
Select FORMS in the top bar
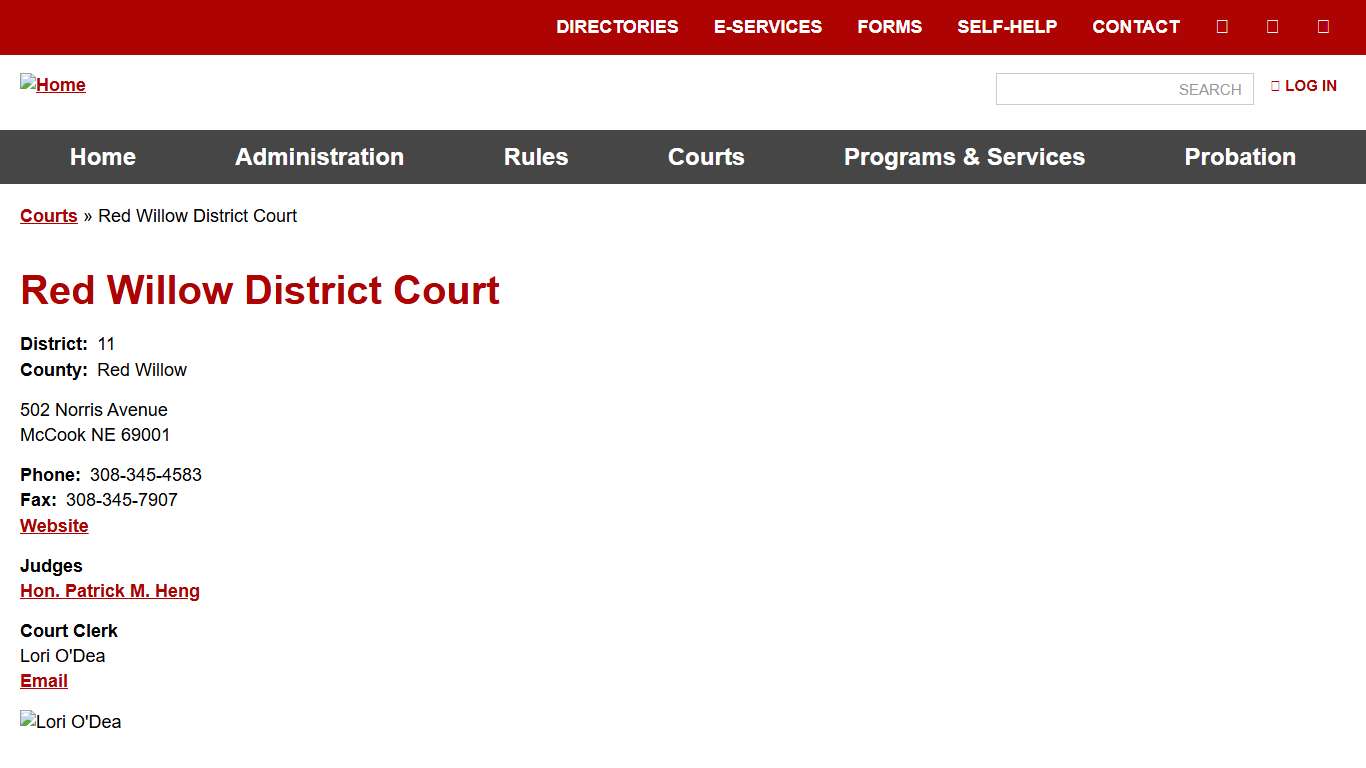(x=889, y=27)
